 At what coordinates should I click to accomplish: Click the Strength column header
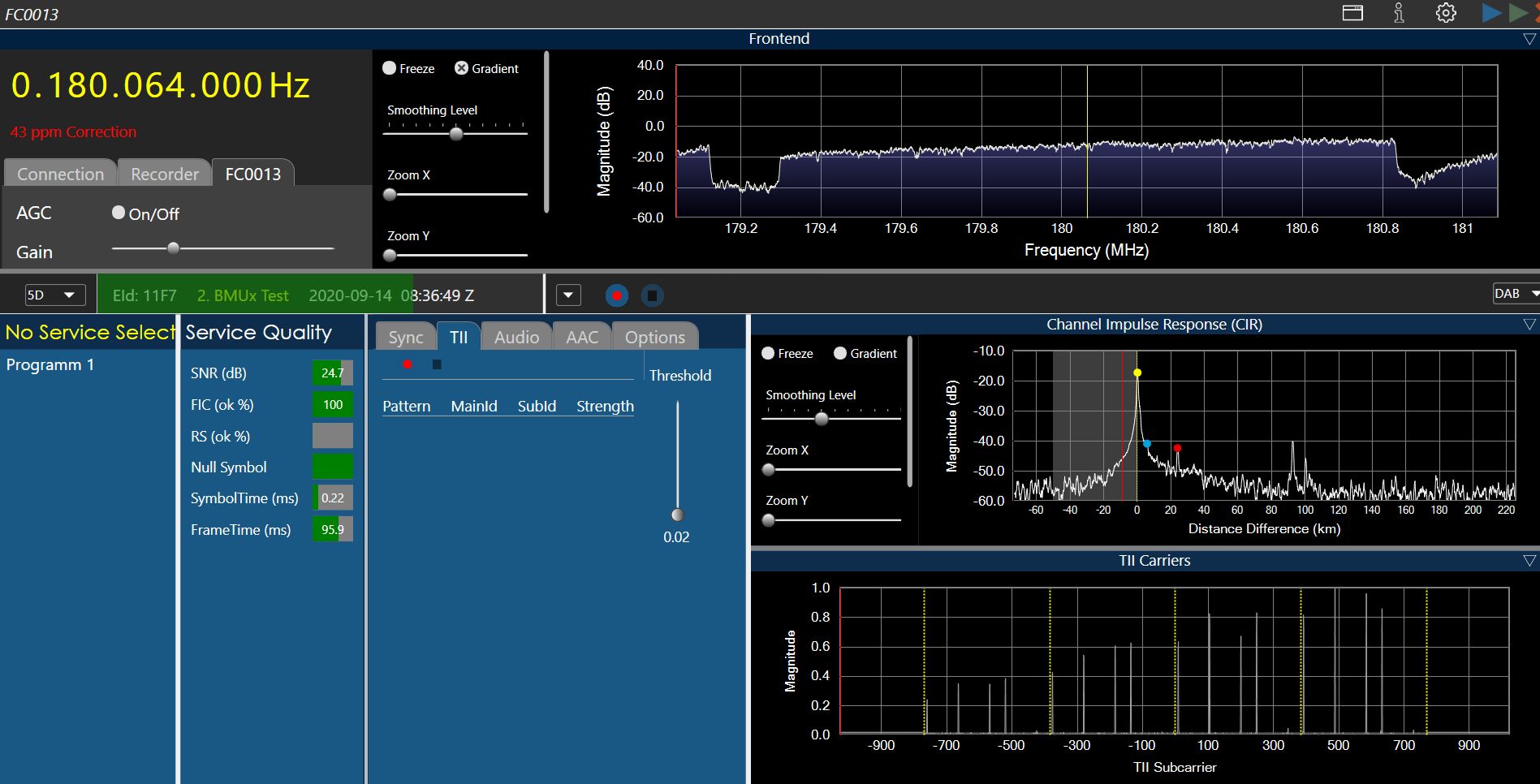[605, 406]
